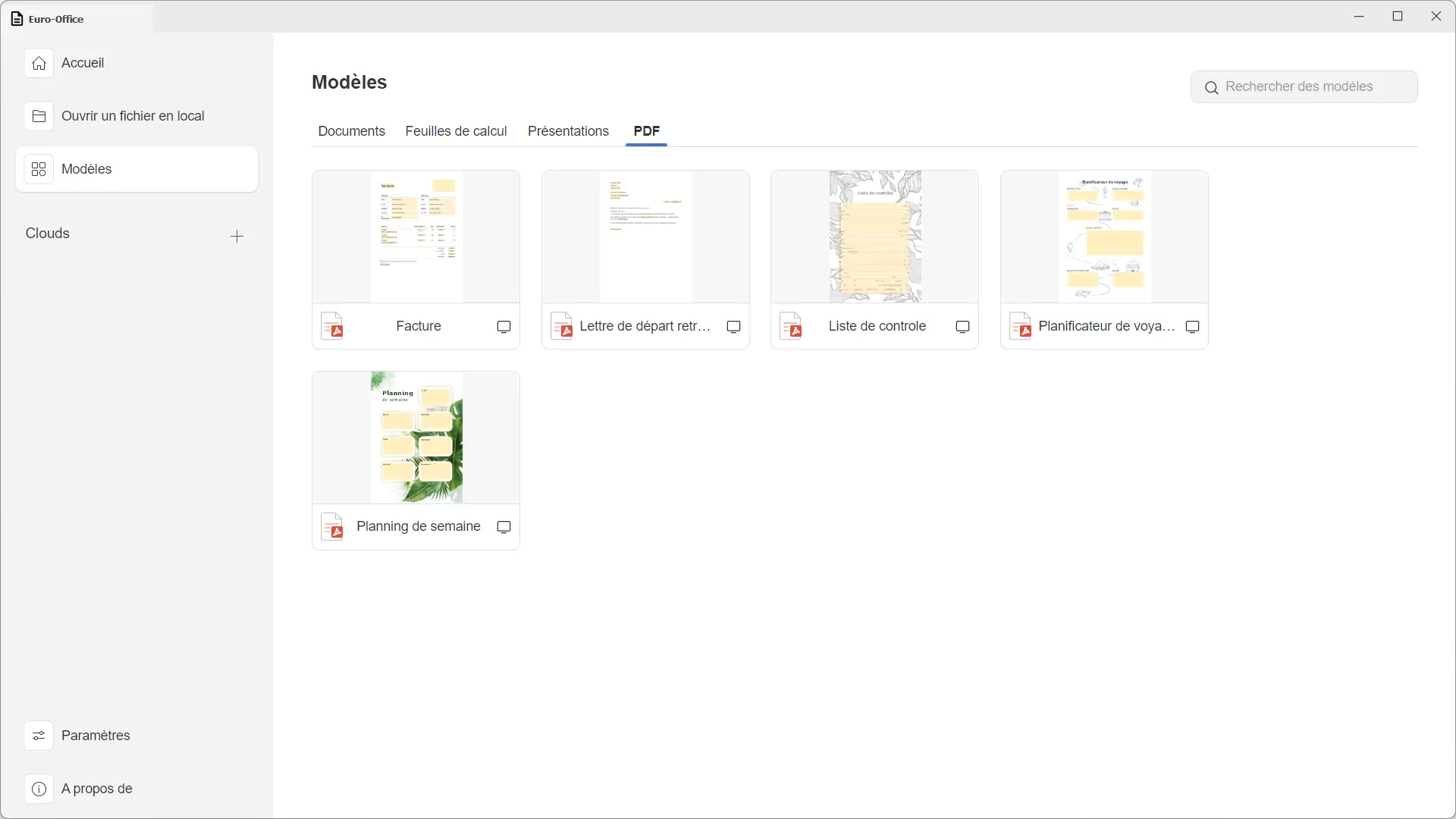Screen dimensions: 1456x819
Task: Click the Planning de semaine template name
Action: tap(419, 526)
